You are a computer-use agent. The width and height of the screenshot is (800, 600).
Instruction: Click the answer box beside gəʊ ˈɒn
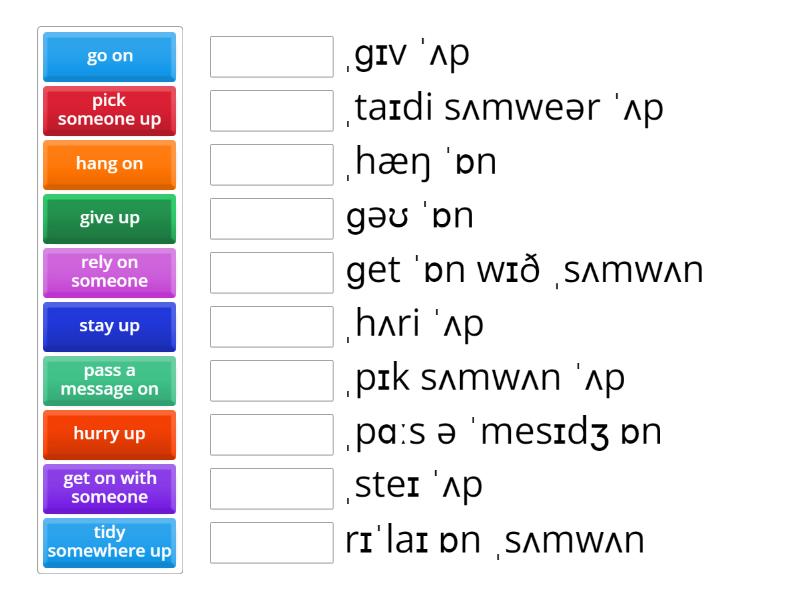pyautogui.click(x=271, y=216)
